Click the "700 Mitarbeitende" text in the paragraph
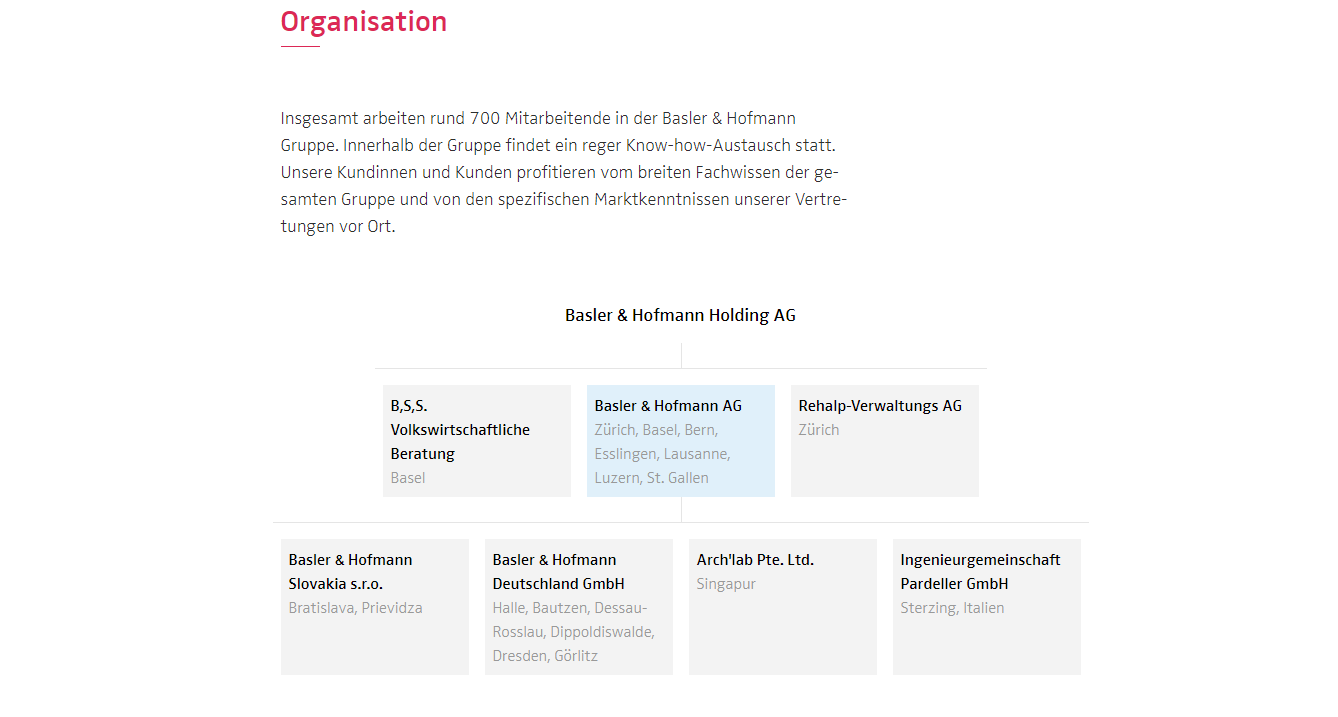Image resolution: width=1338 pixels, height=717 pixels. click(x=535, y=118)
